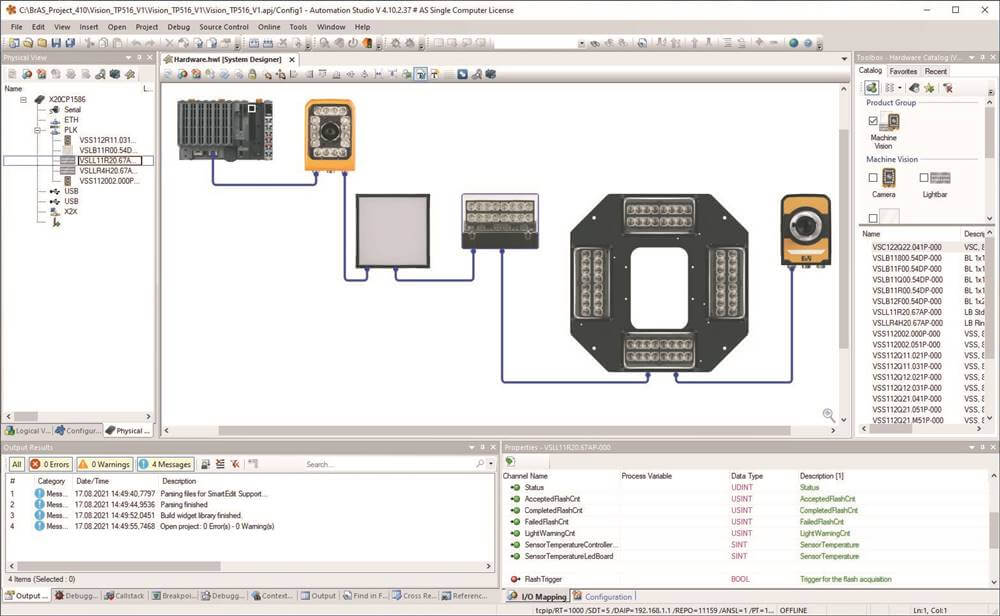Open the Search Physical View magnifier icon
Image resolution: width=1000 pixels, height=616 pixels.
(x=99, y=73)
